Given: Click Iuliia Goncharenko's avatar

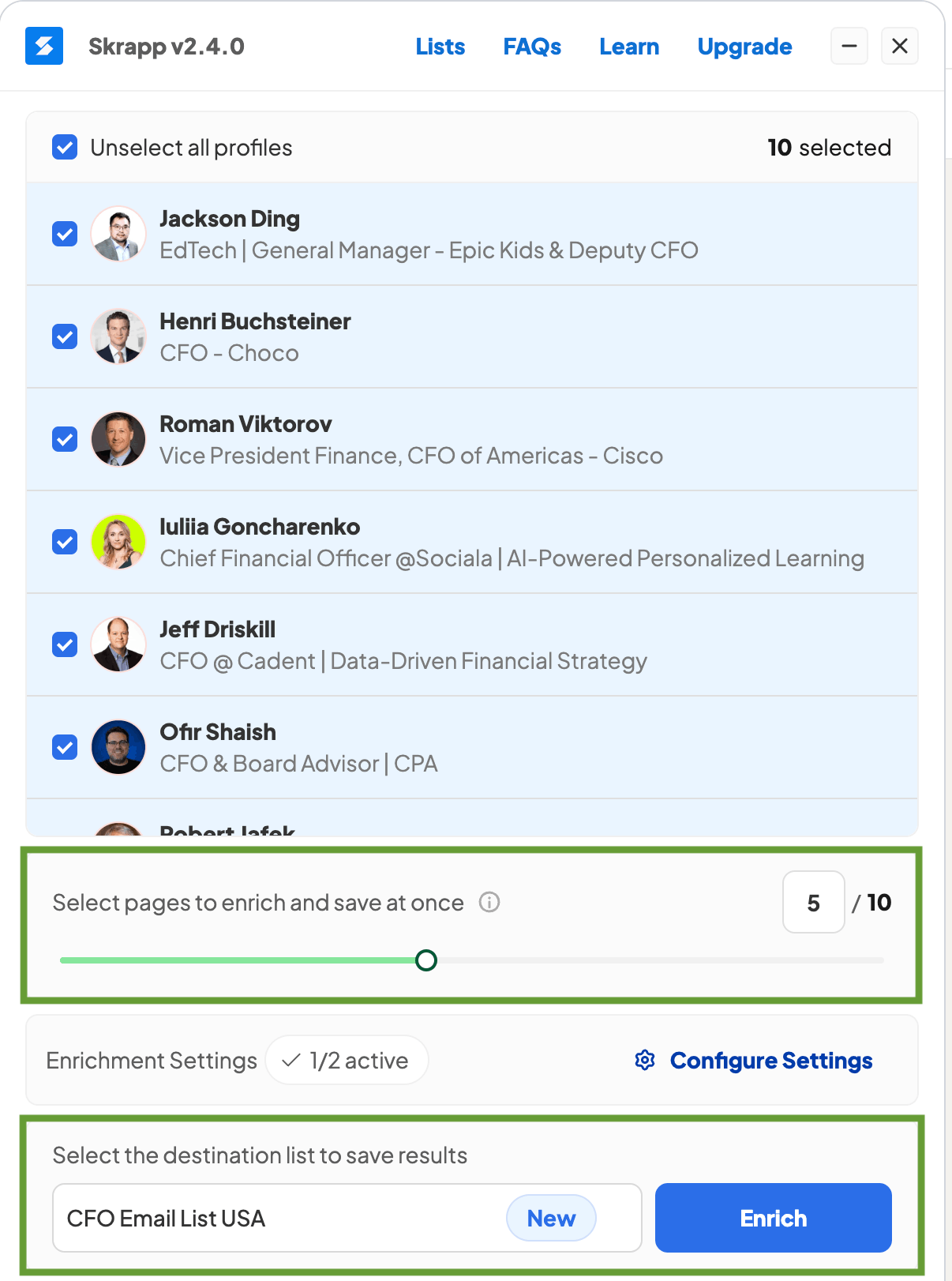Looking at the screenshot, I should (118, 542).
